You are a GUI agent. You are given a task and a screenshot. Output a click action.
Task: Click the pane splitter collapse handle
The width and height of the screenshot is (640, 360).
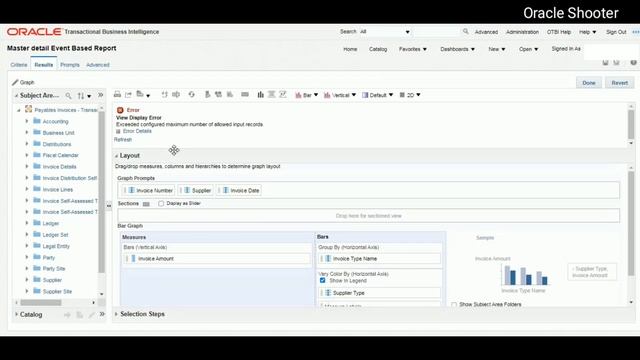[109, 206]
